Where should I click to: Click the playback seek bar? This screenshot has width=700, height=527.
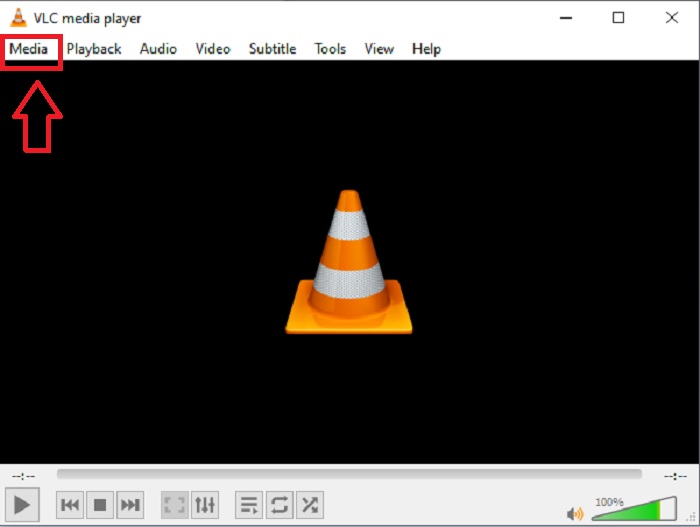[349, 474]
